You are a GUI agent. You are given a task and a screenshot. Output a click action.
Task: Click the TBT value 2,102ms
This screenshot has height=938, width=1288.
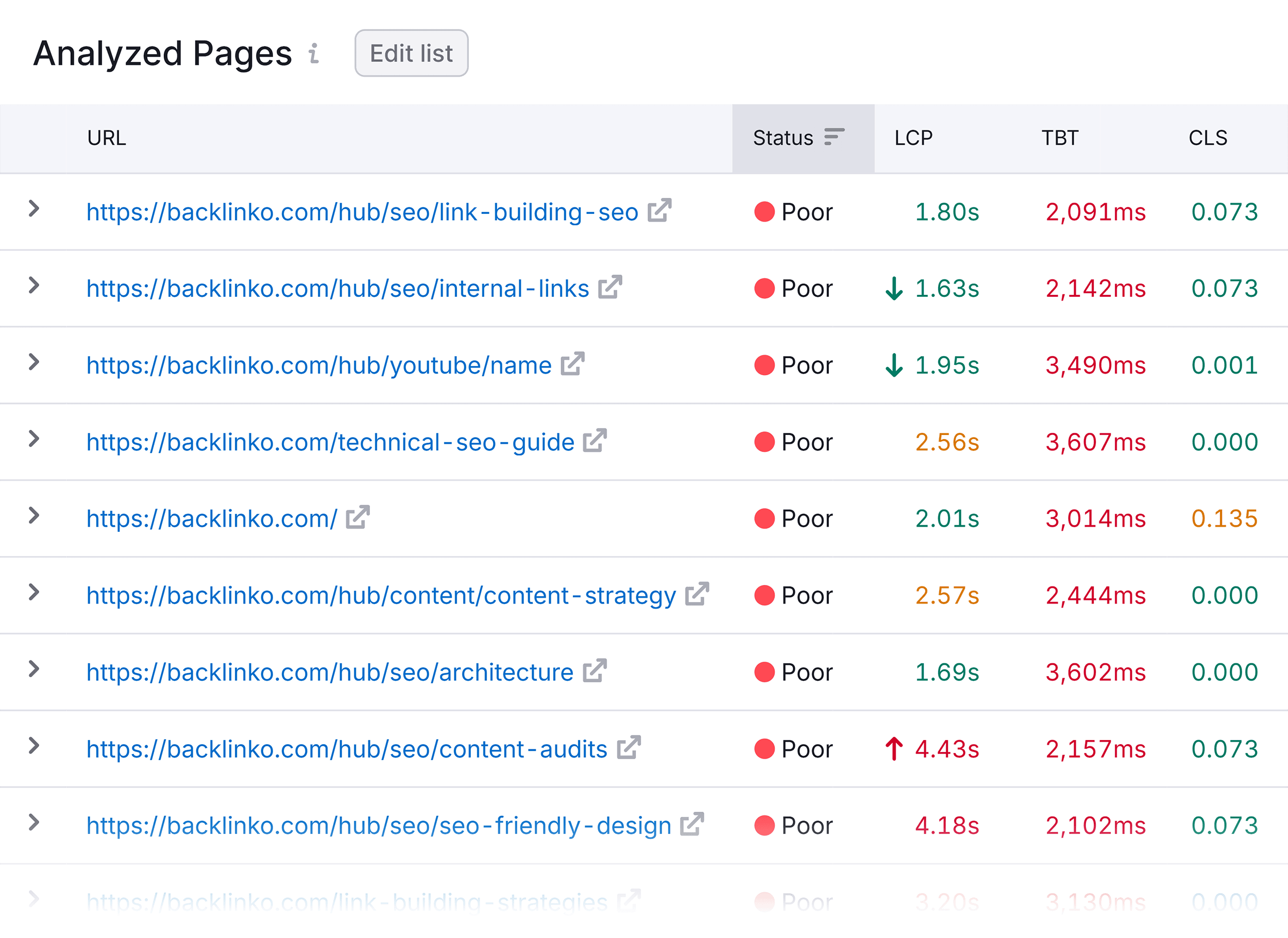click(x=1096, y=826)
